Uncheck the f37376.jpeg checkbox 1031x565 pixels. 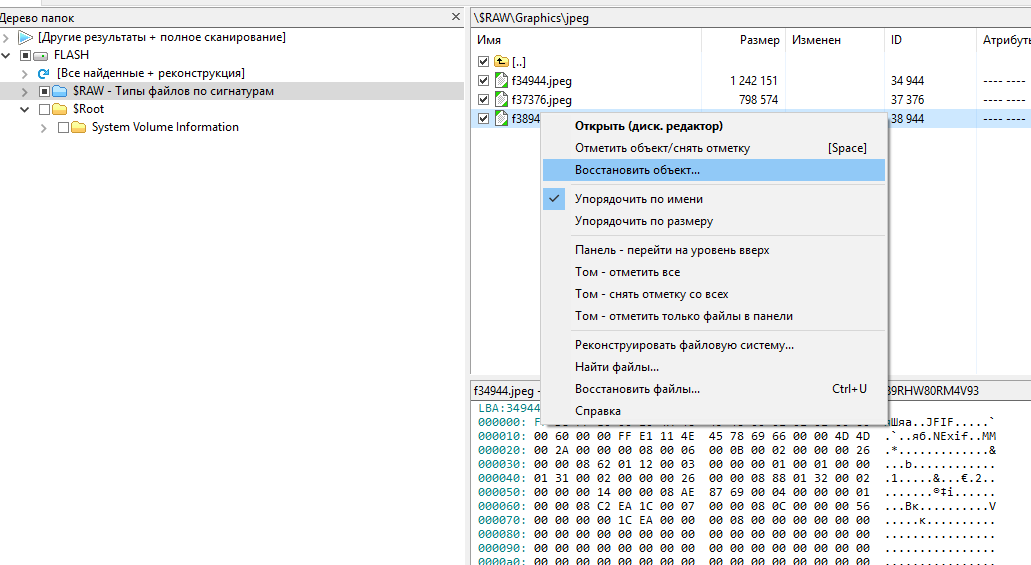(484, 100)
